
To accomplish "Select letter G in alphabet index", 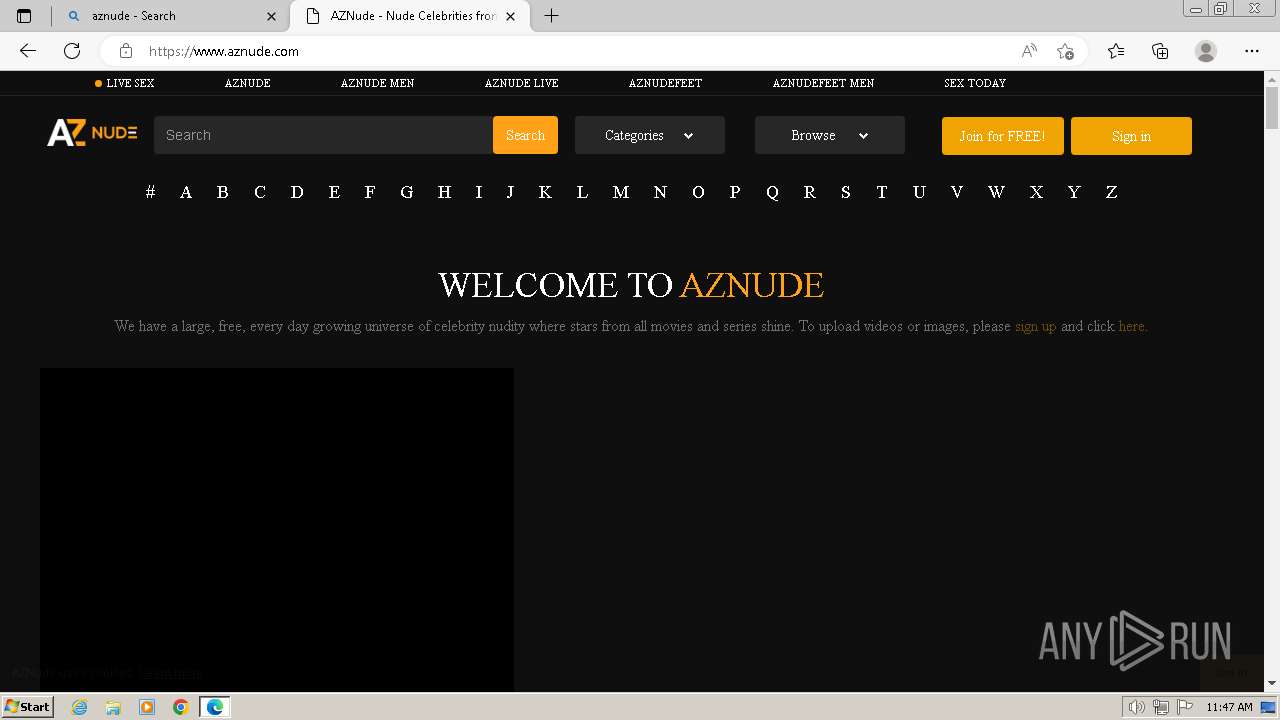I will tap(407, 192).
